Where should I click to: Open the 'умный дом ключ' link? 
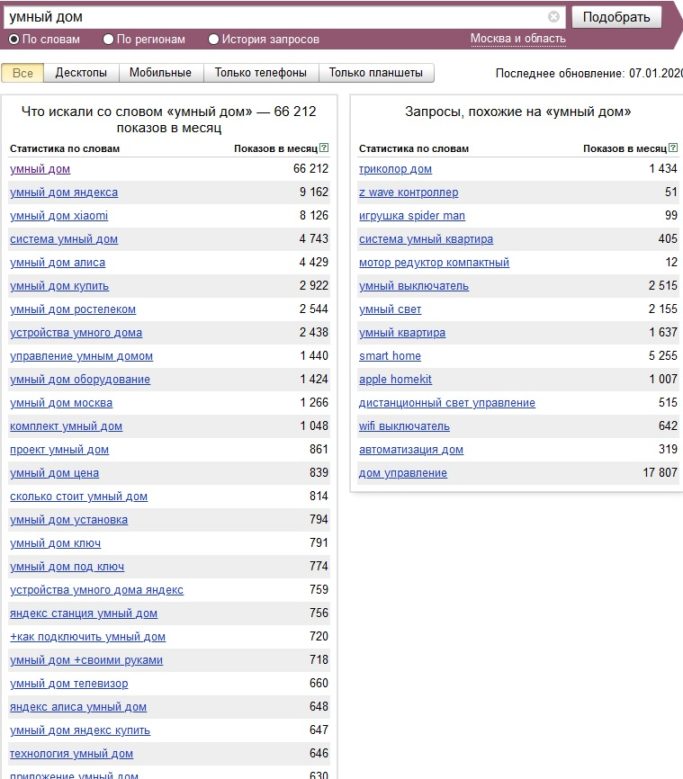click(55, 543)
